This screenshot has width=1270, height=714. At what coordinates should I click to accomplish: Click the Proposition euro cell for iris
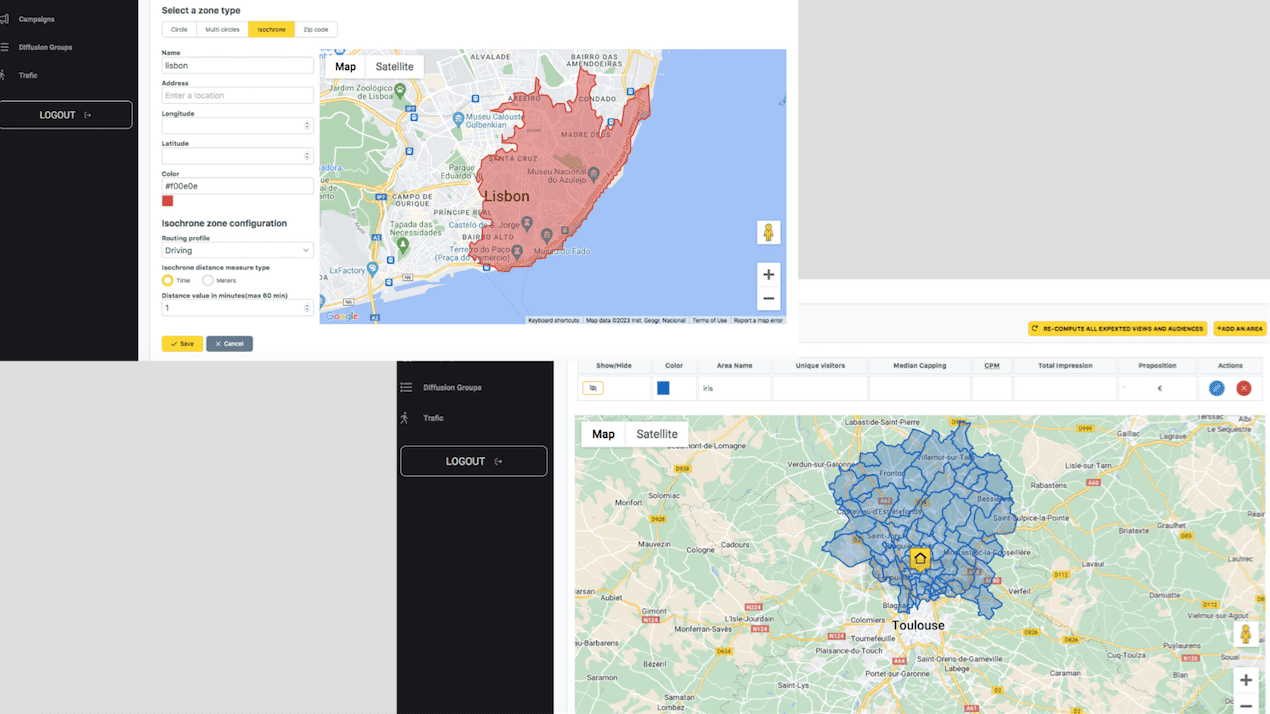[1158, 388]
